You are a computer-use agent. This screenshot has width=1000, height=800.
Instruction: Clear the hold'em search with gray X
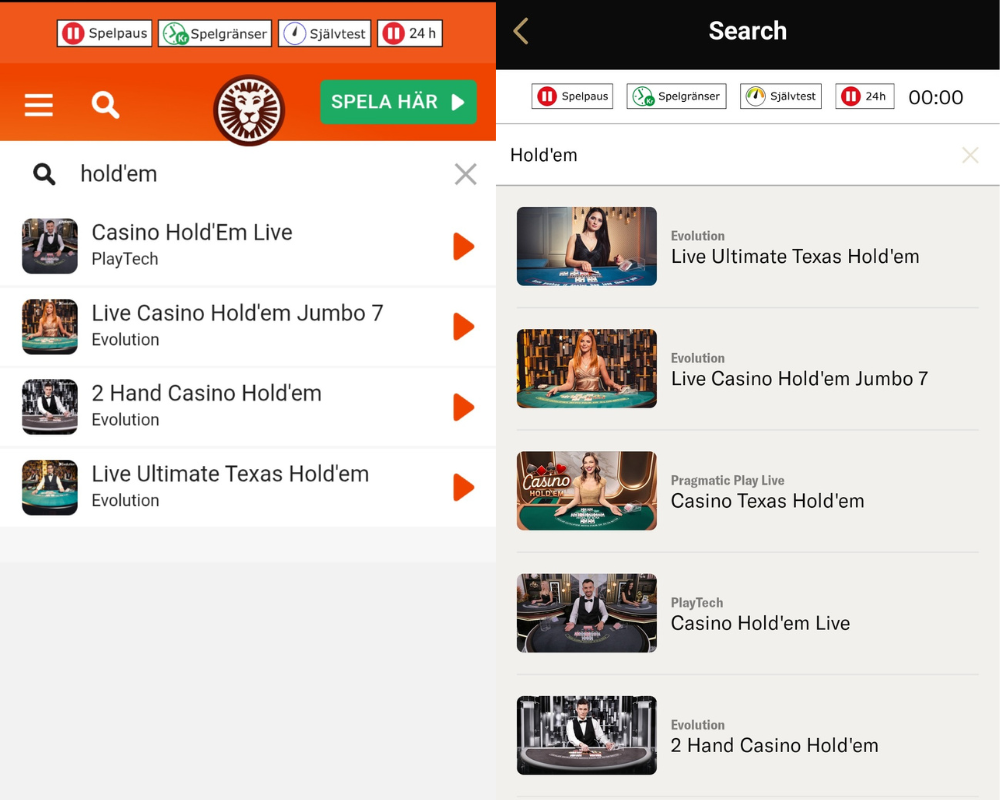click(465, 174)
